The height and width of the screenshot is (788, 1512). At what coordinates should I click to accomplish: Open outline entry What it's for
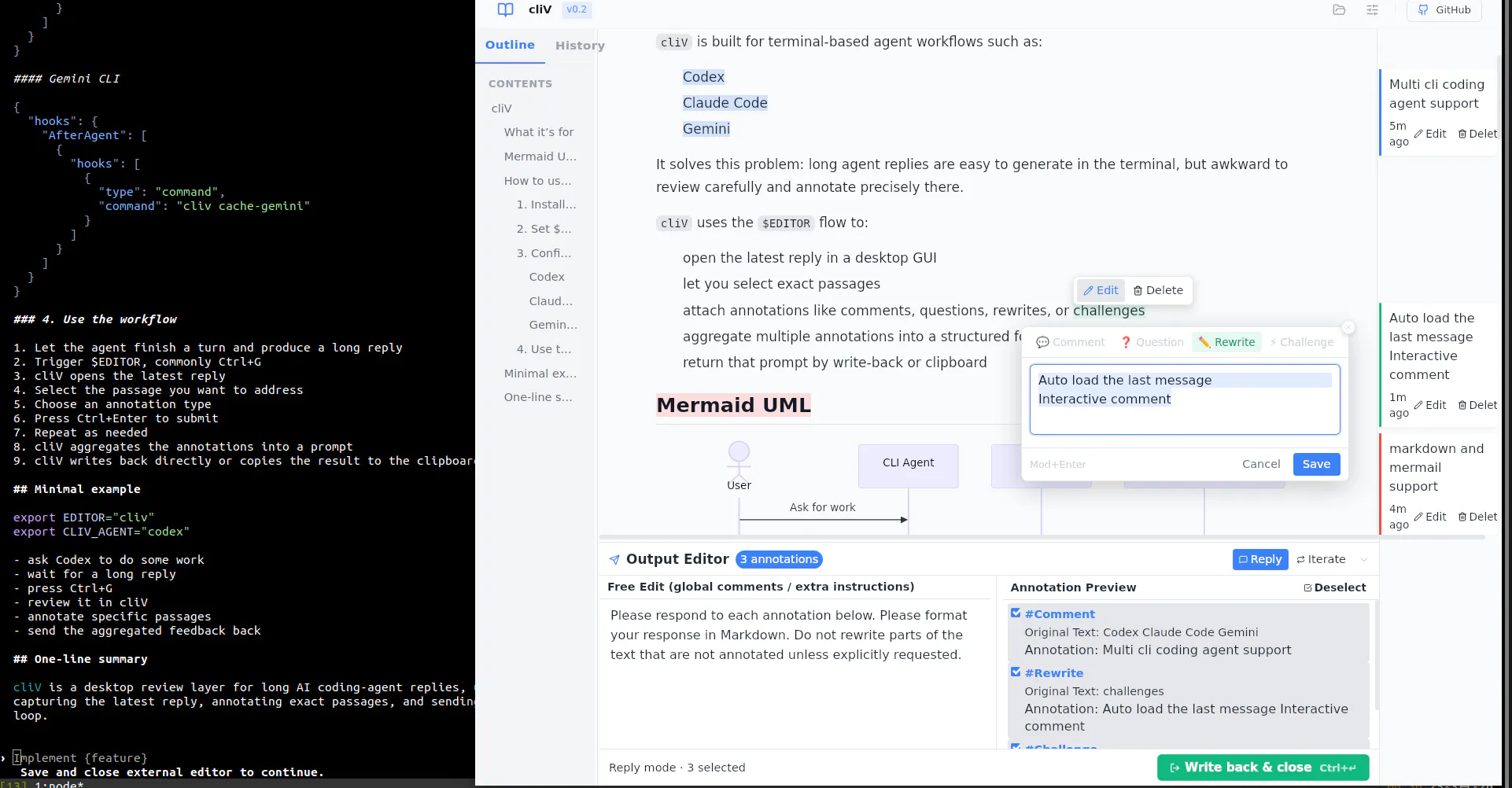point(539,132)
